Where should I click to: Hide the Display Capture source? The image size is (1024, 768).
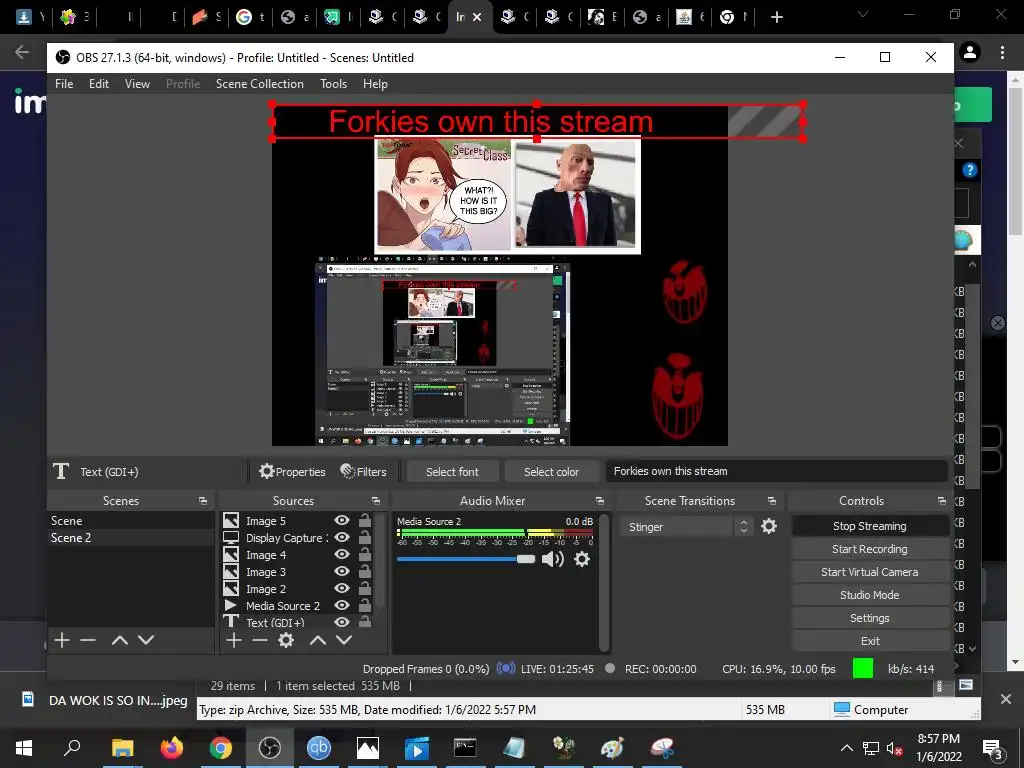(342, 537)
